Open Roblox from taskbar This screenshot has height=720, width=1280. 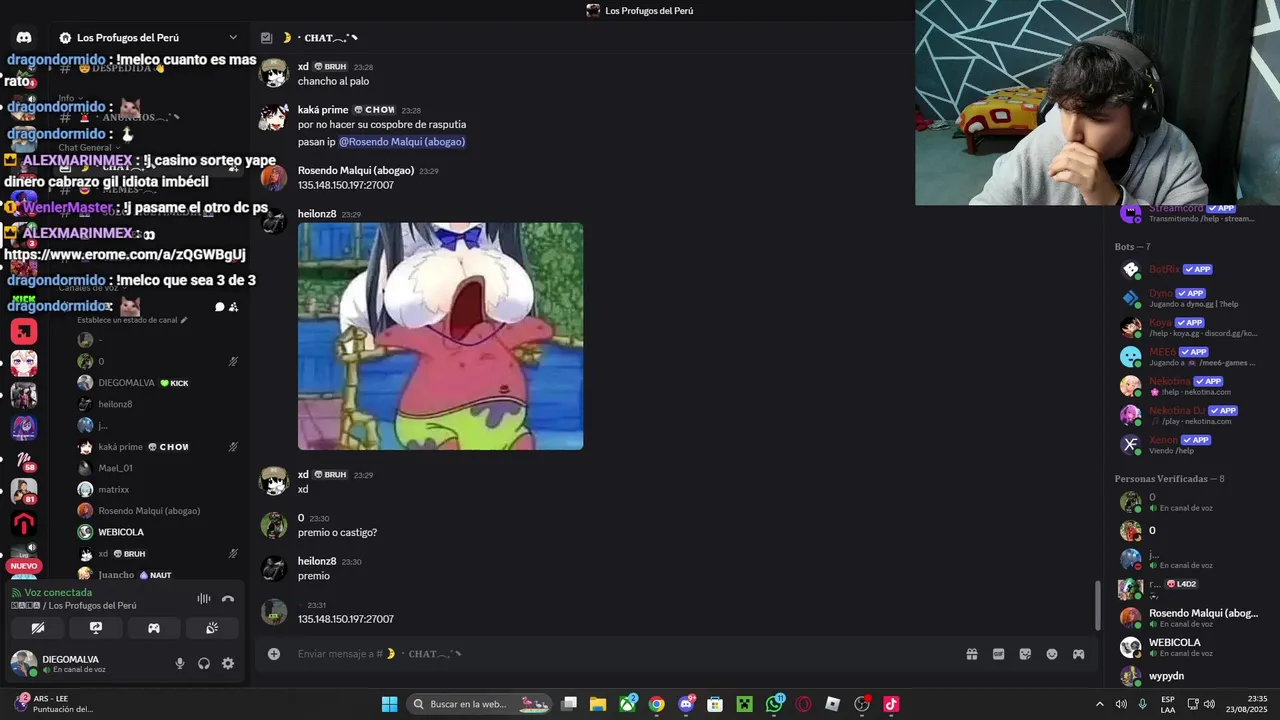click(x=832, y=704)
